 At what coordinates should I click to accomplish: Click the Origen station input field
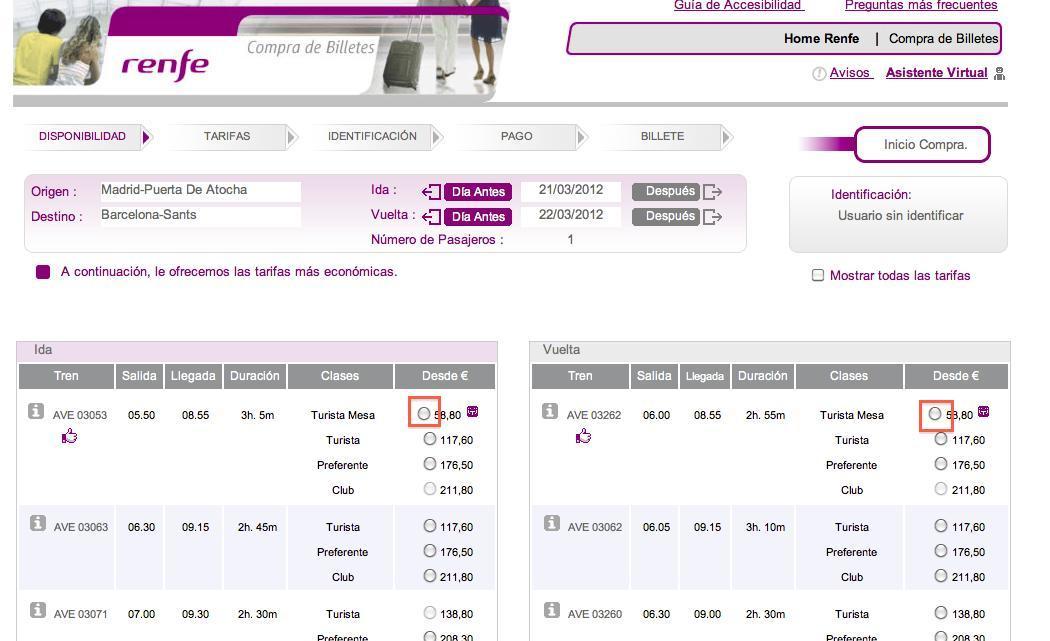pos(200,190)
